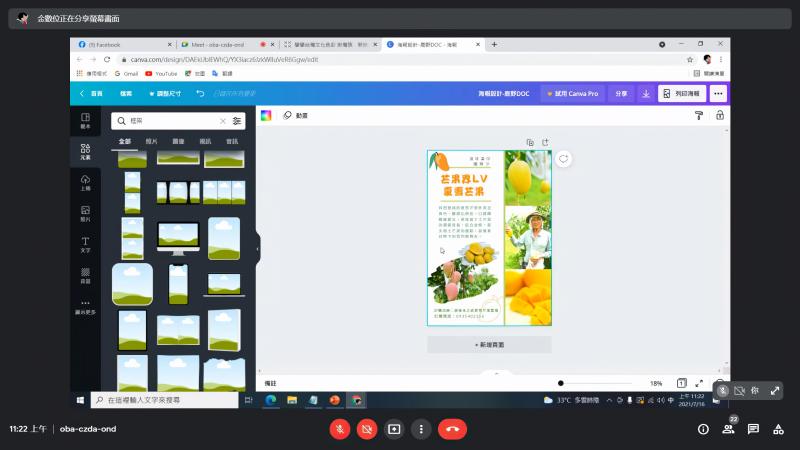
Task: Toggle the Canva lock icon
Action: 719,115
